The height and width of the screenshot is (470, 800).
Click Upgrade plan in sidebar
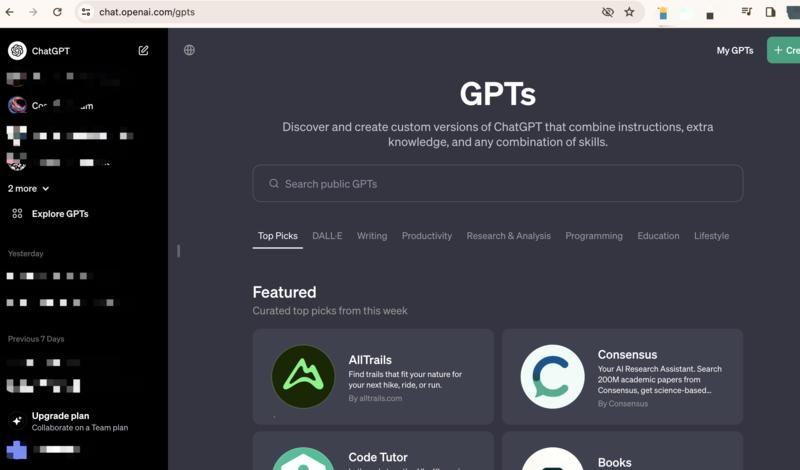60,416
